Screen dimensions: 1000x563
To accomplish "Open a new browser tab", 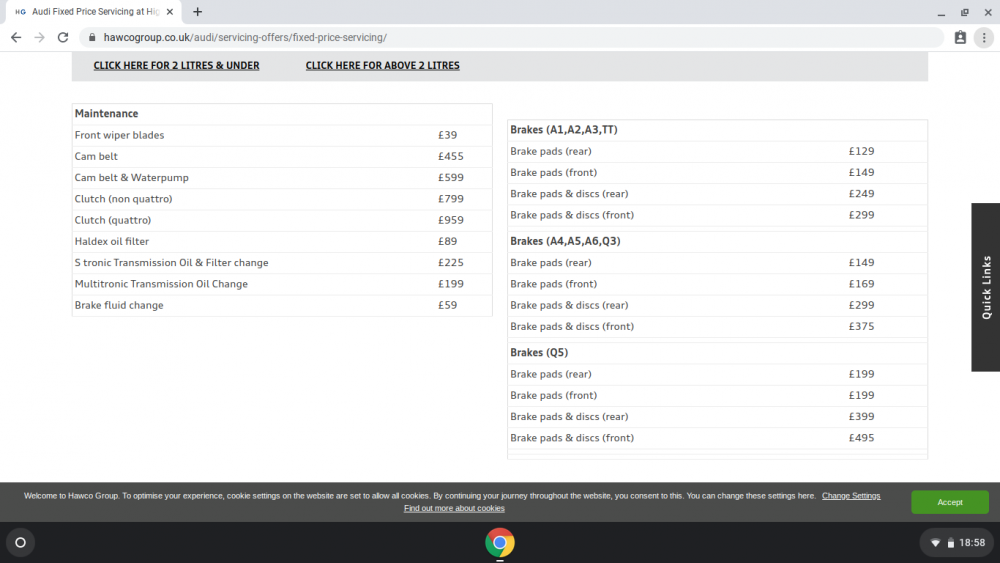I will tap(198, 11).
